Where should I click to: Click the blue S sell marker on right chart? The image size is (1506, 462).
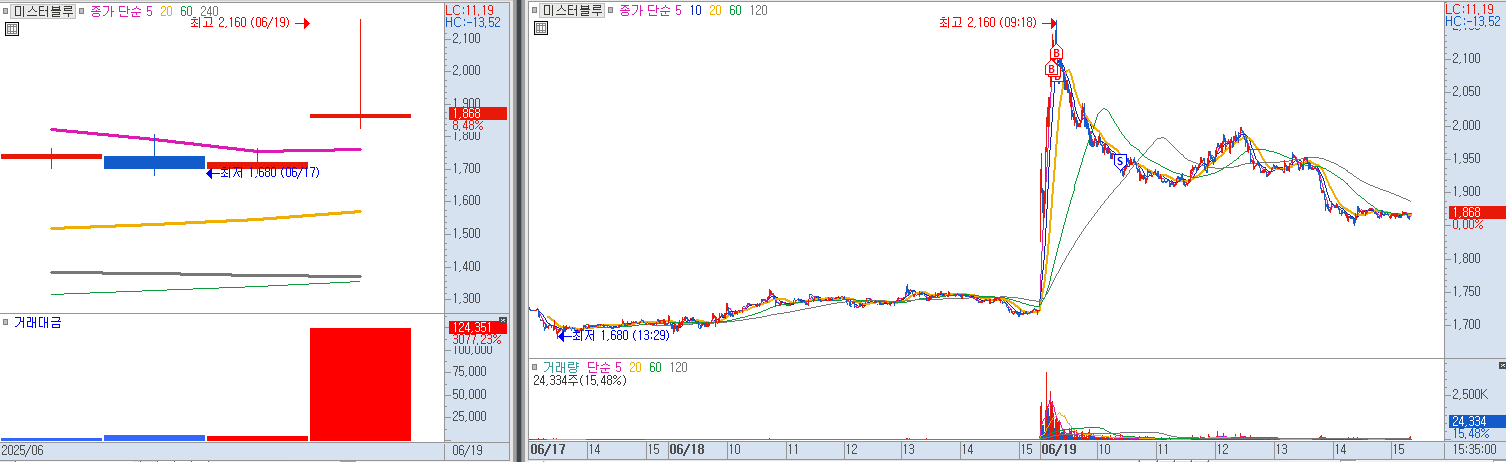tap(1120, 160)
